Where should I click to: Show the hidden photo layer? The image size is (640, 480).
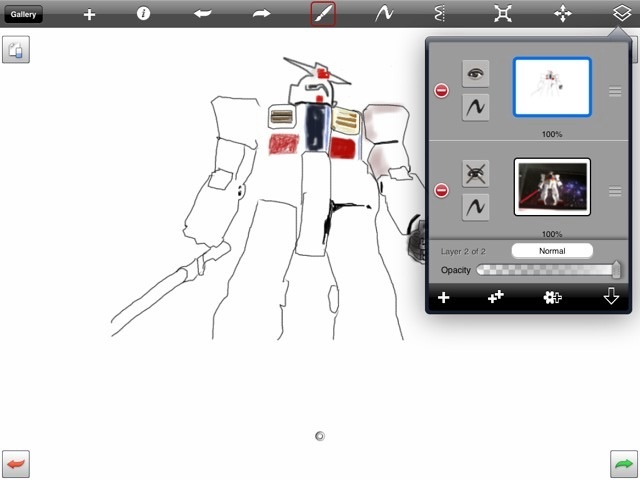pos(476,174)
